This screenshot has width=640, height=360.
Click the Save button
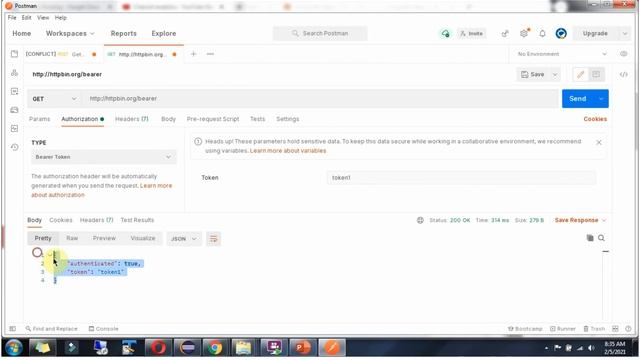[533, 74]
